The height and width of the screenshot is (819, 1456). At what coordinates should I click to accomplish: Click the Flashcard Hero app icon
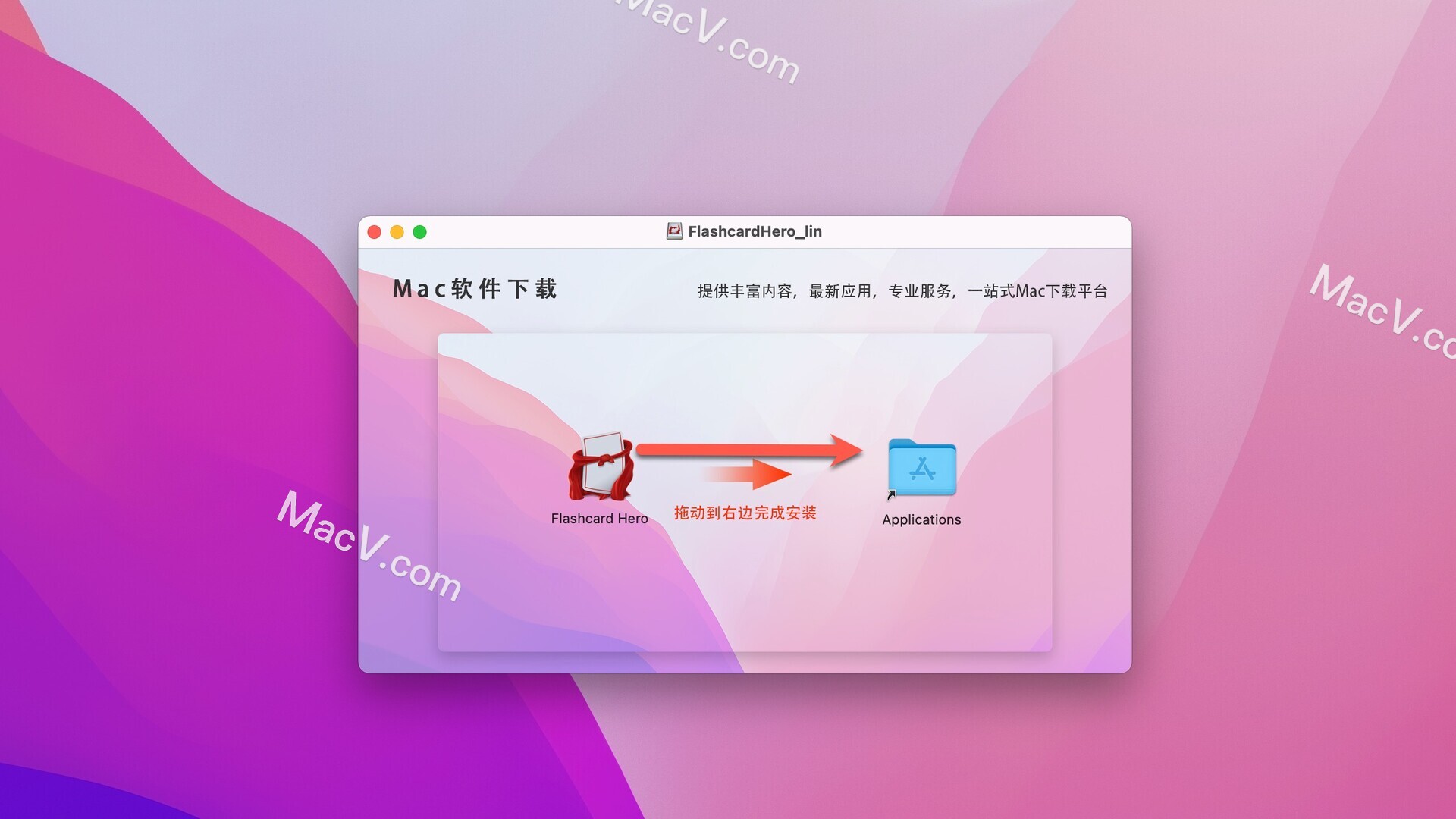click(599, 466)
